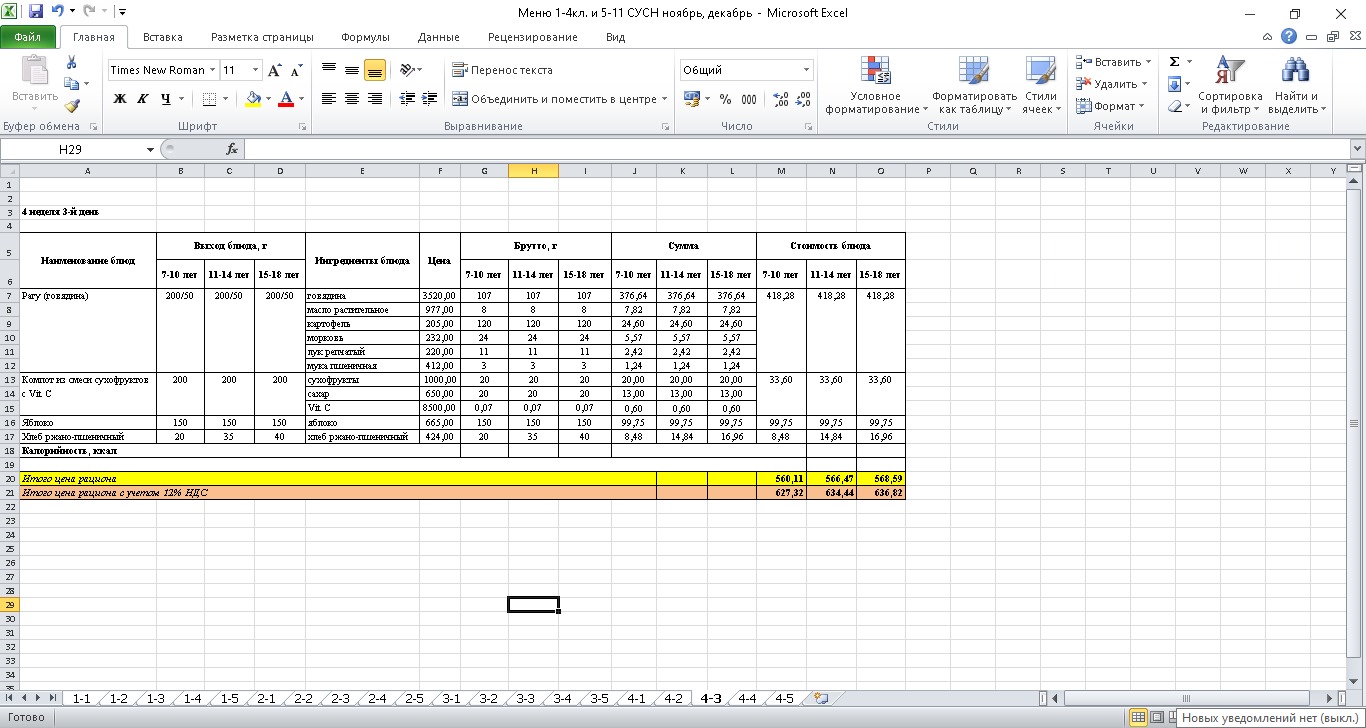1366x728 pixels.
Task: Click the Insert Function fx icon
Action: [x=232, y=149]
